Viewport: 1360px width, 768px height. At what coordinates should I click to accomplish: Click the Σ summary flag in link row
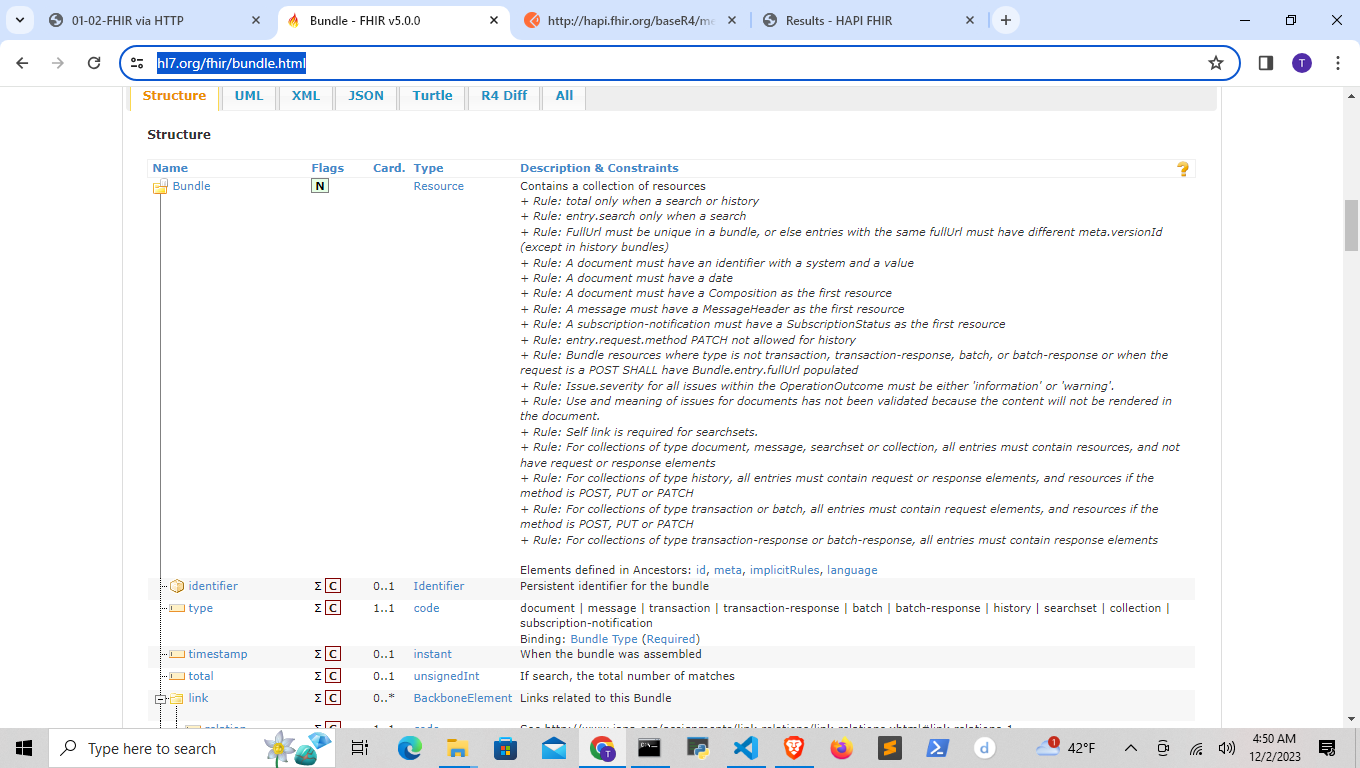pyautogui.click(x=318, y=698)
